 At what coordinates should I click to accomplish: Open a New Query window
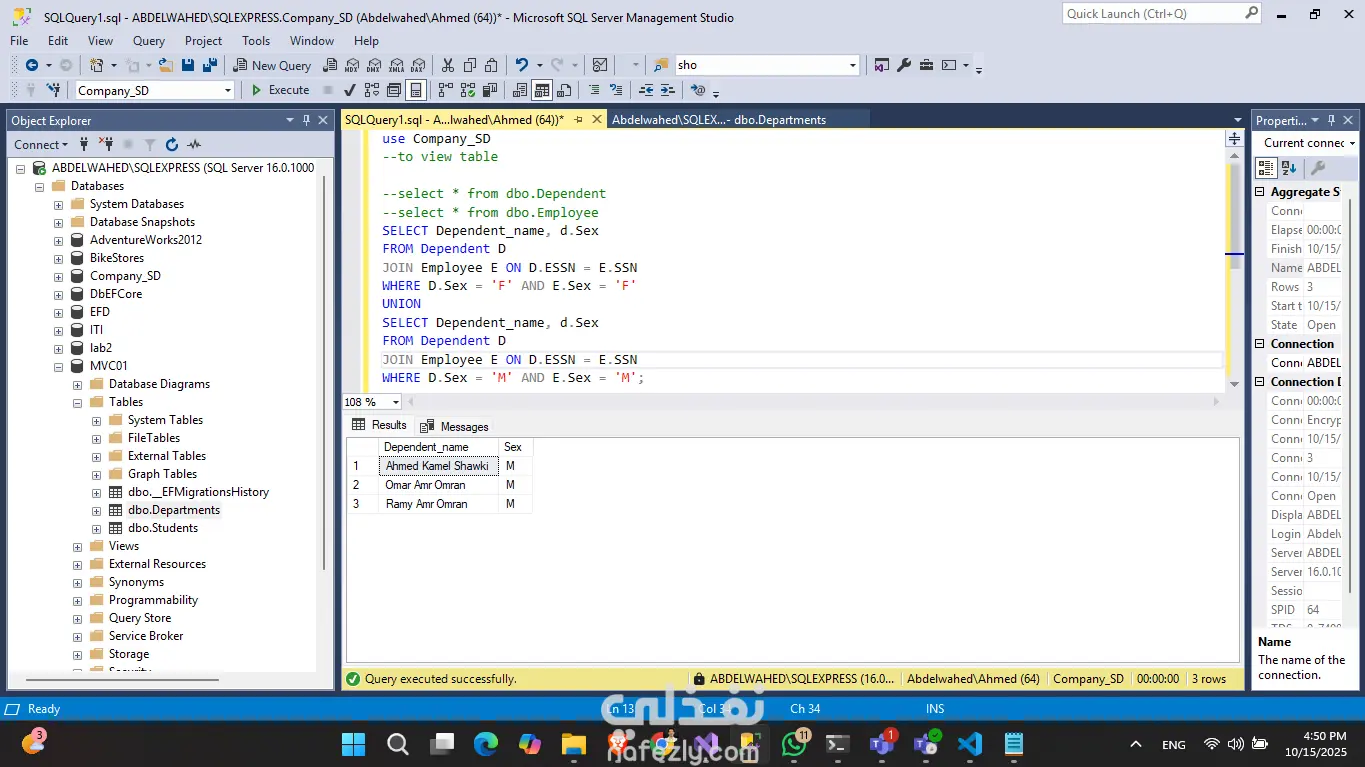point(272,65)
